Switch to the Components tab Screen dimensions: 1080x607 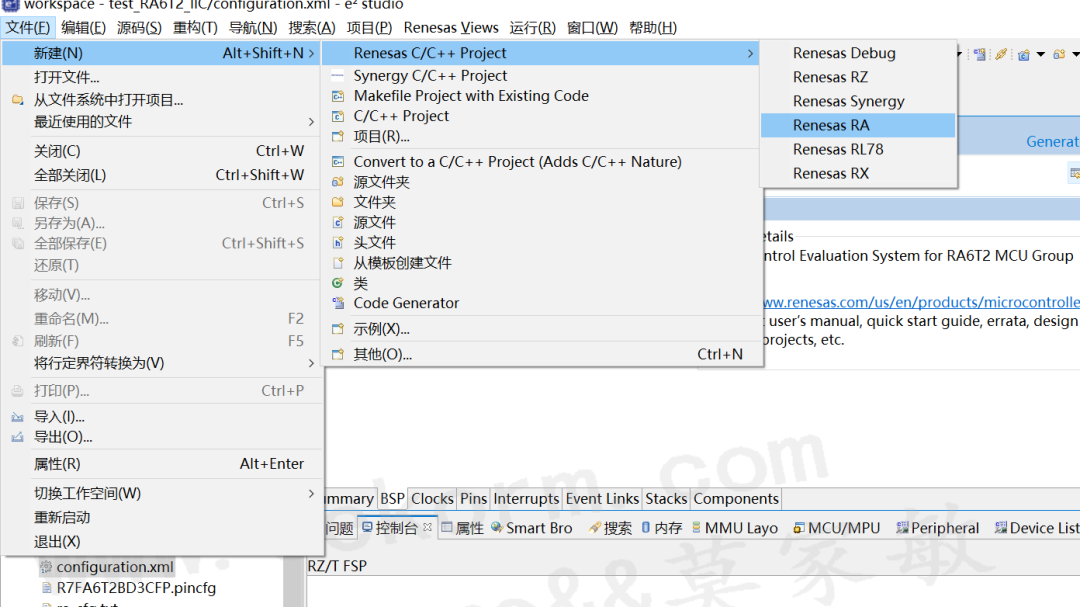tap(736, 499)
